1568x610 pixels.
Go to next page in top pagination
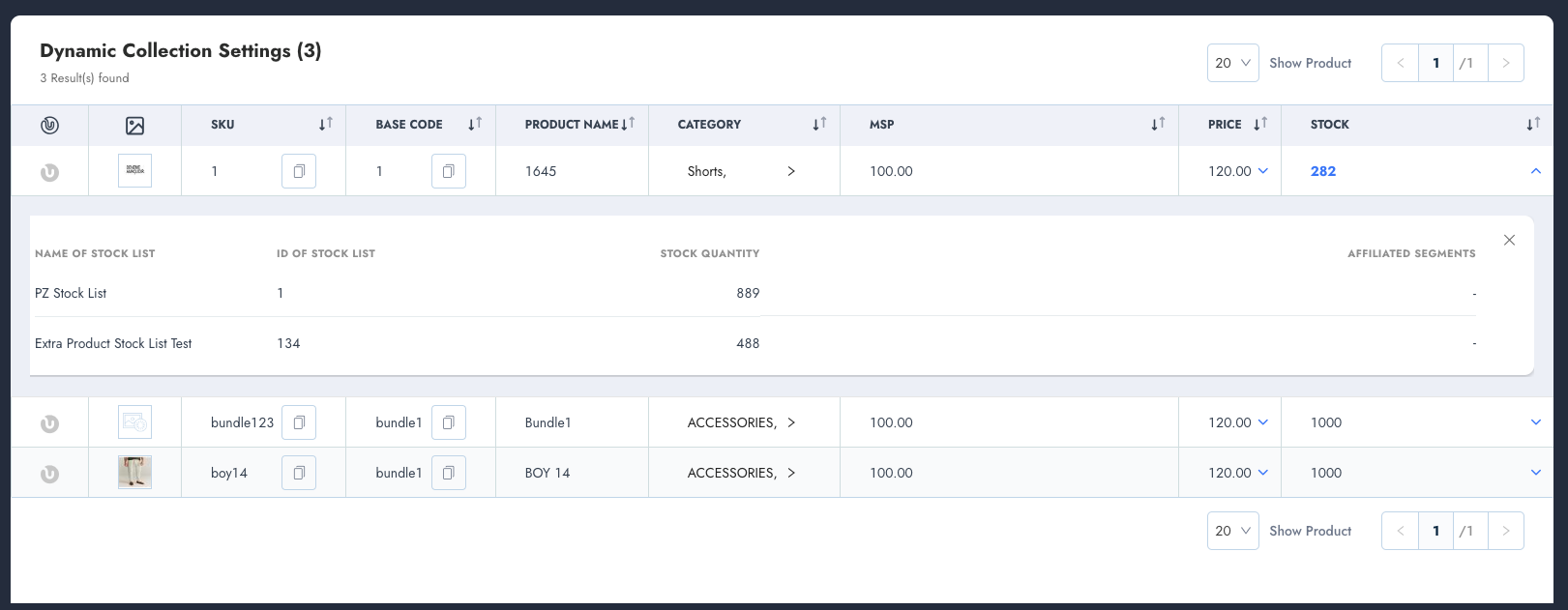[x=1505, y=63]
